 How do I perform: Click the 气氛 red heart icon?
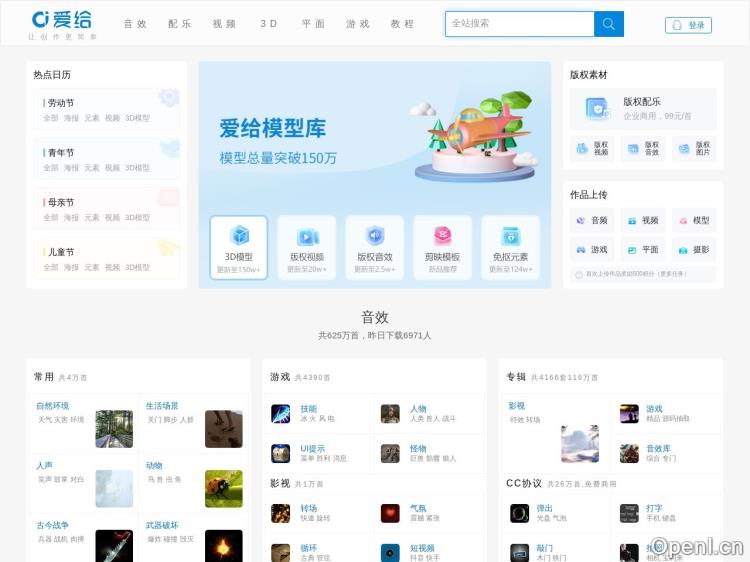click(x=390, y=513)
